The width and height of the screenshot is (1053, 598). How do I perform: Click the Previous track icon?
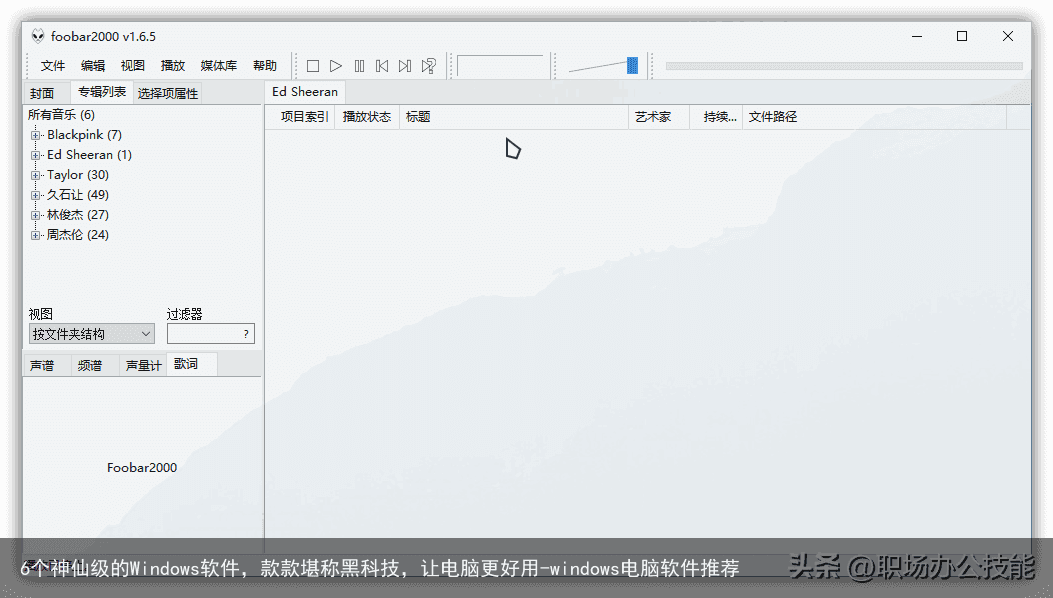coord(381,65)
